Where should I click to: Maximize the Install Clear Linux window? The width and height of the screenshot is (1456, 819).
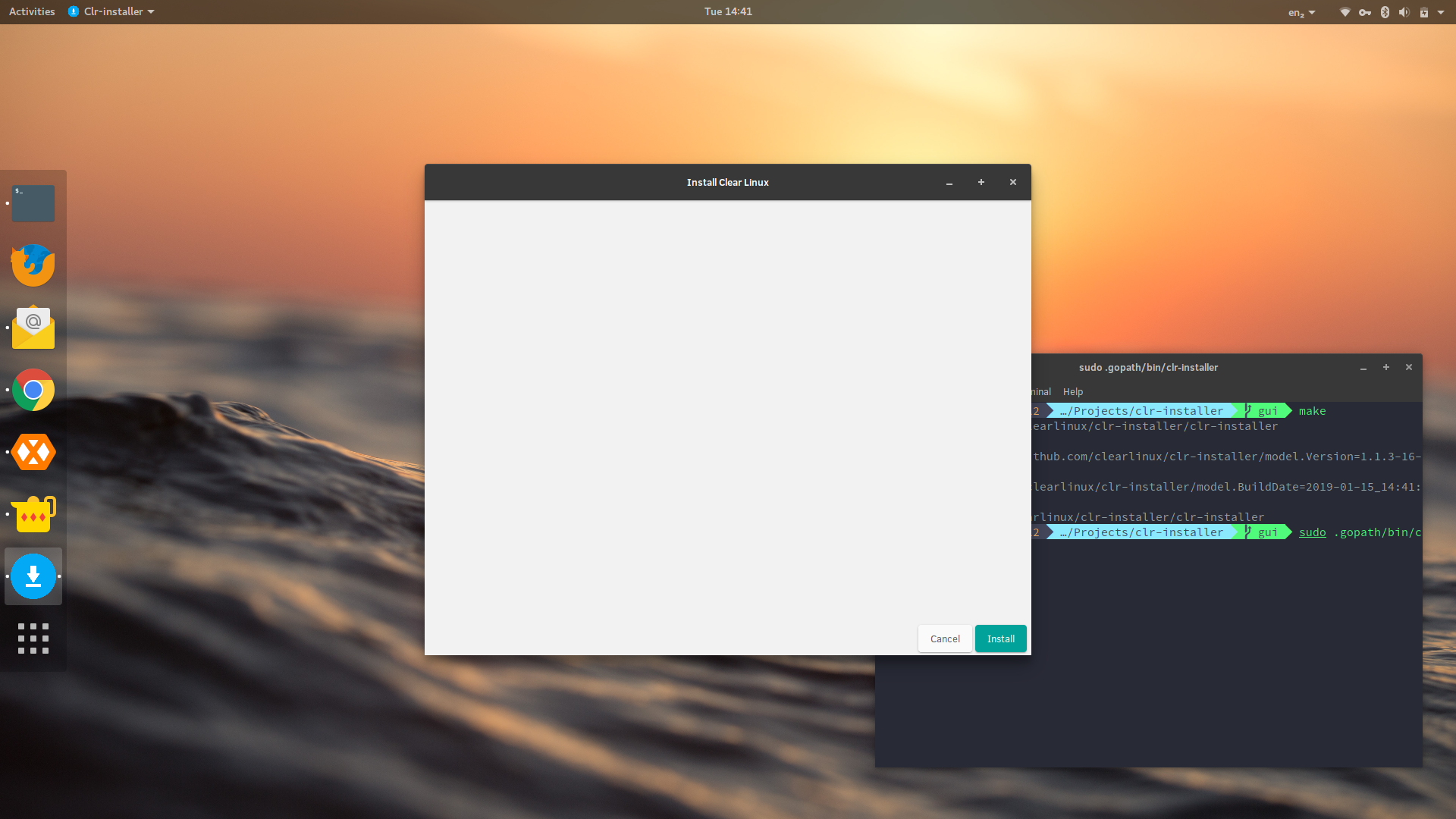pyautogui.click(x=981, y=182)
